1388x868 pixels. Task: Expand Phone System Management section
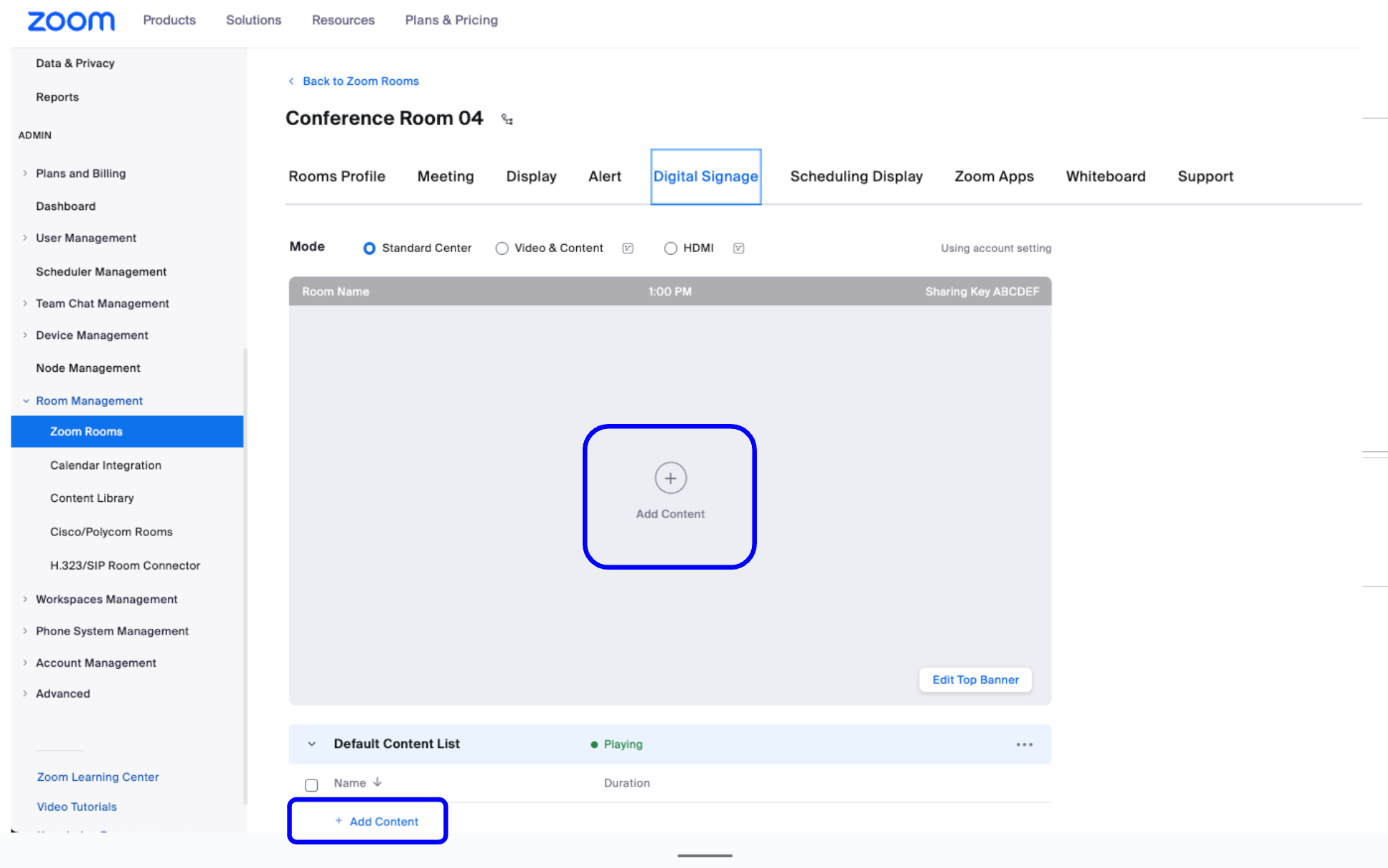click(25, 631)
